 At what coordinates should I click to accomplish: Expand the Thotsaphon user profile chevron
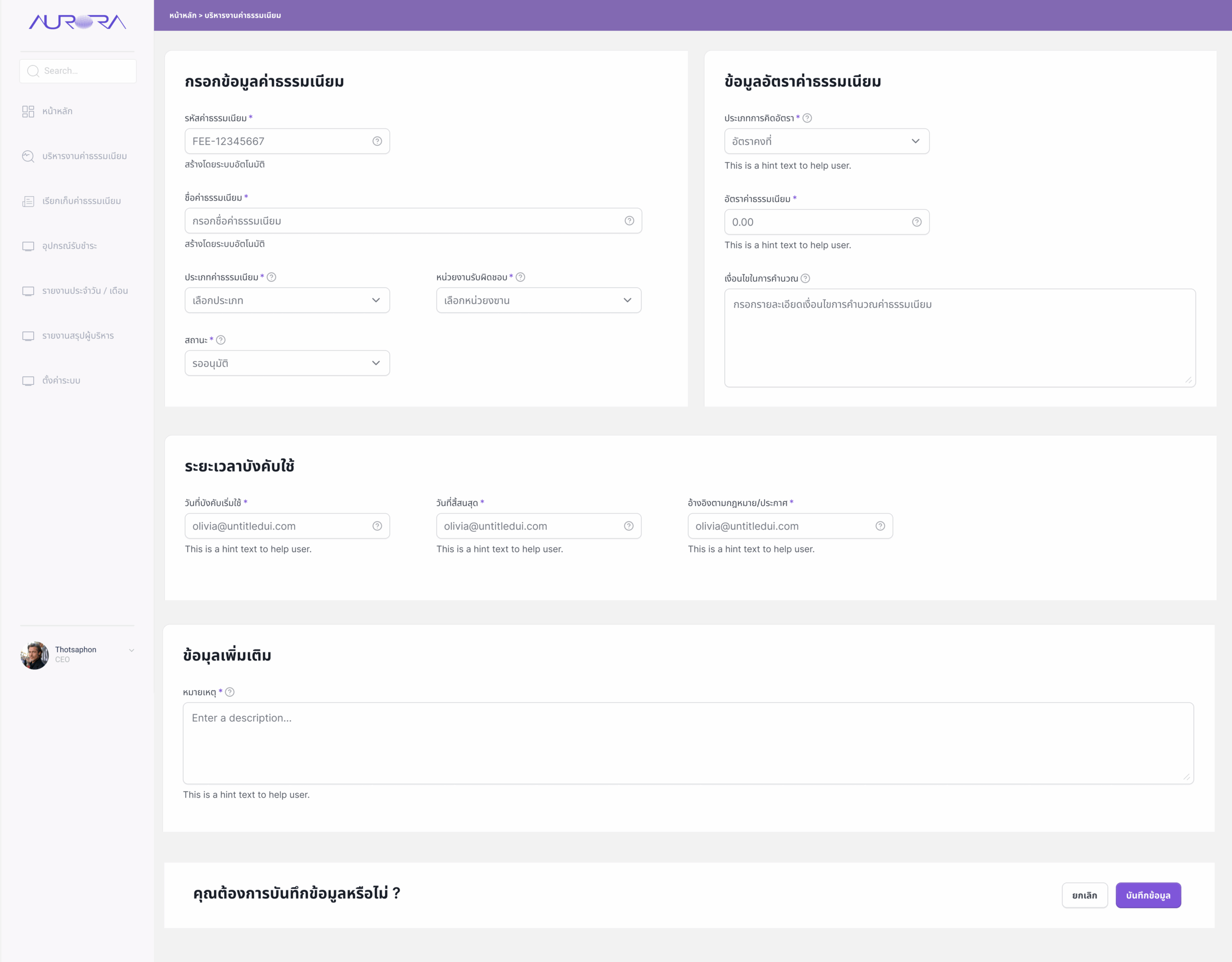(131, 650)
